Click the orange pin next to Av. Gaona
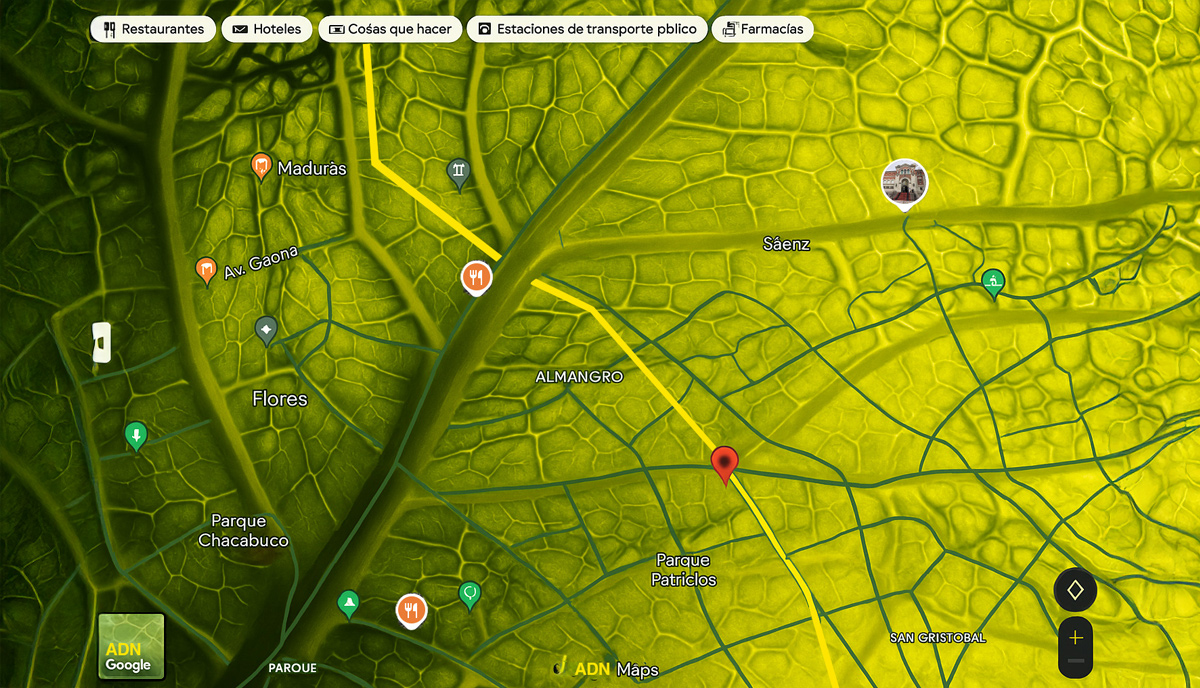This screenshot has height=688, width=1200. tap(206, 269)
